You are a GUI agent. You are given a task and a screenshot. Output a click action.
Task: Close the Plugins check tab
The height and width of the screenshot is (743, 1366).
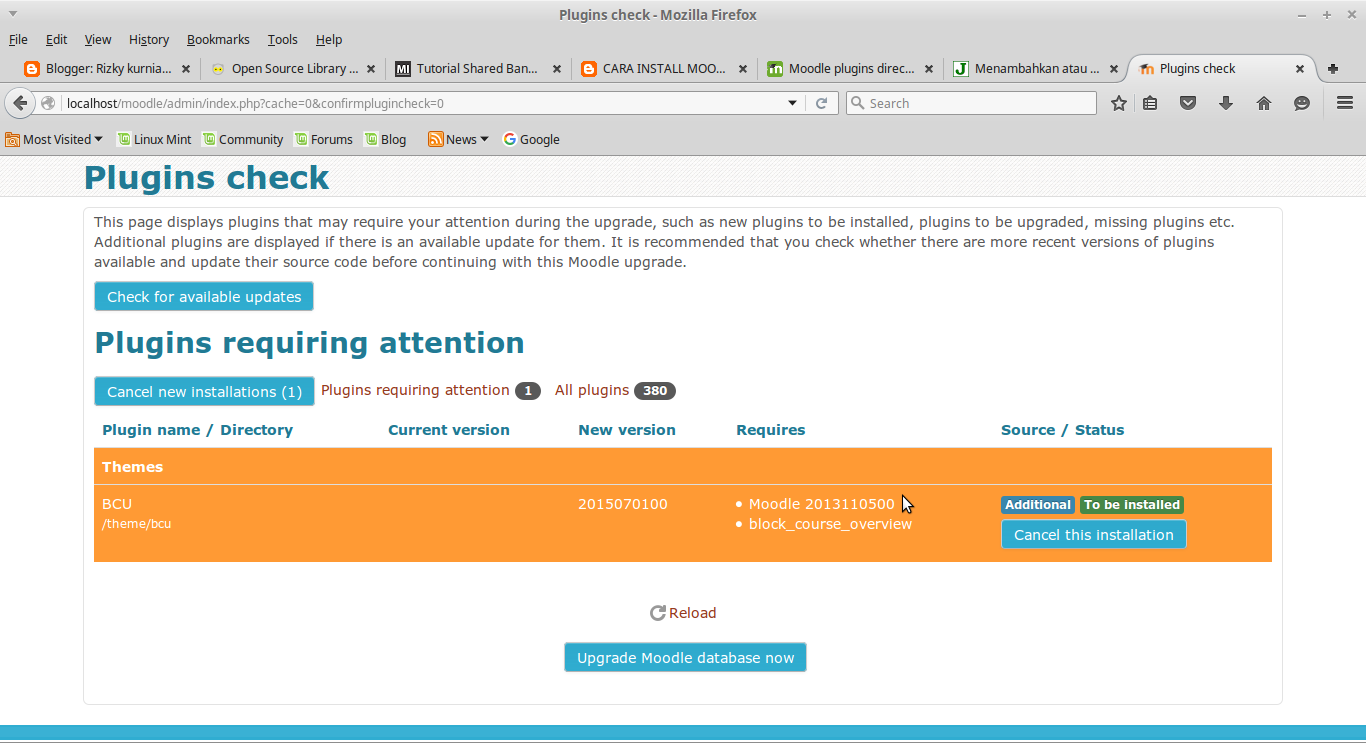click(x=1300, y=69)
